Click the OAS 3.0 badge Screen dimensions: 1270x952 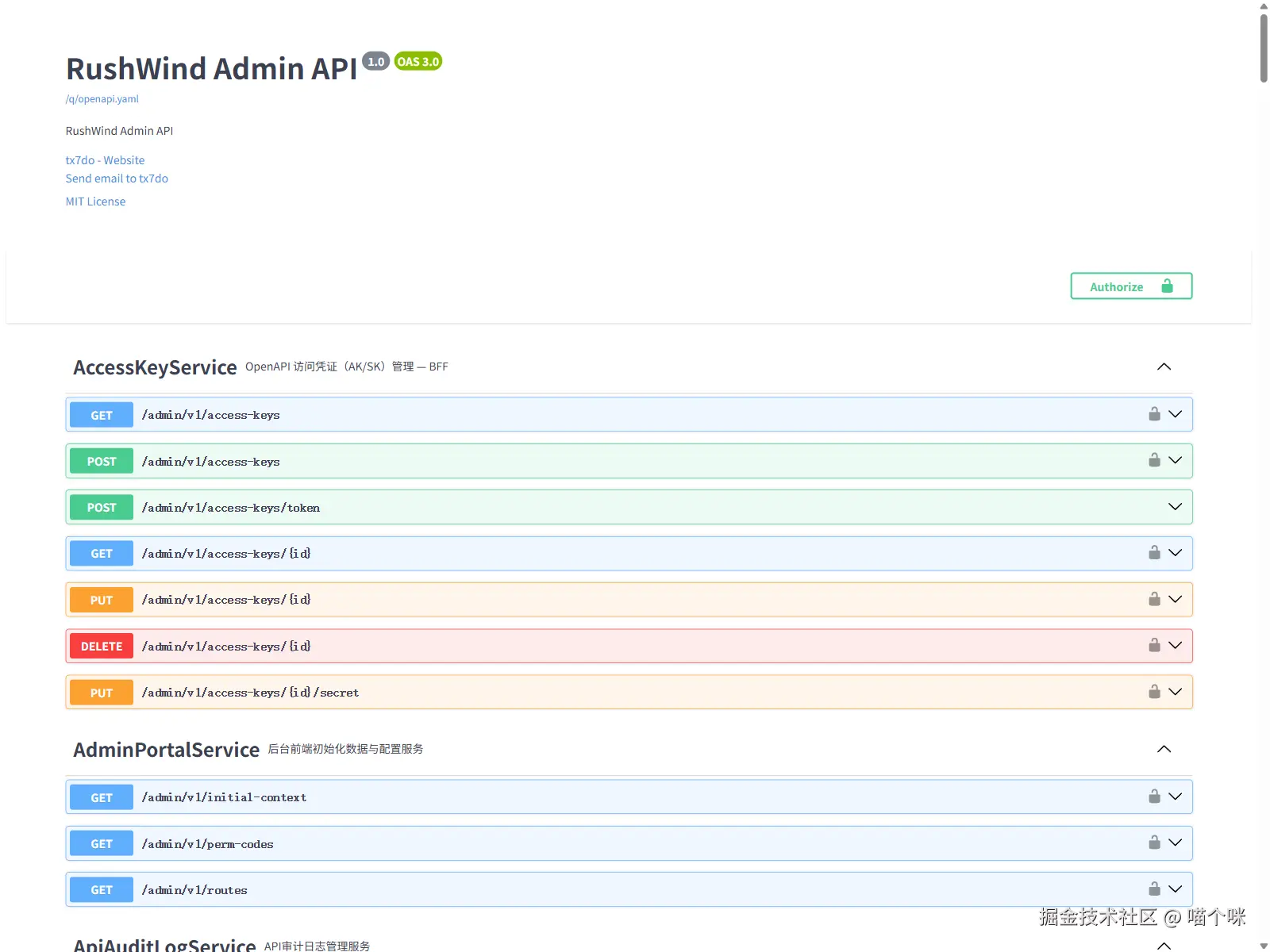point(418,61)
